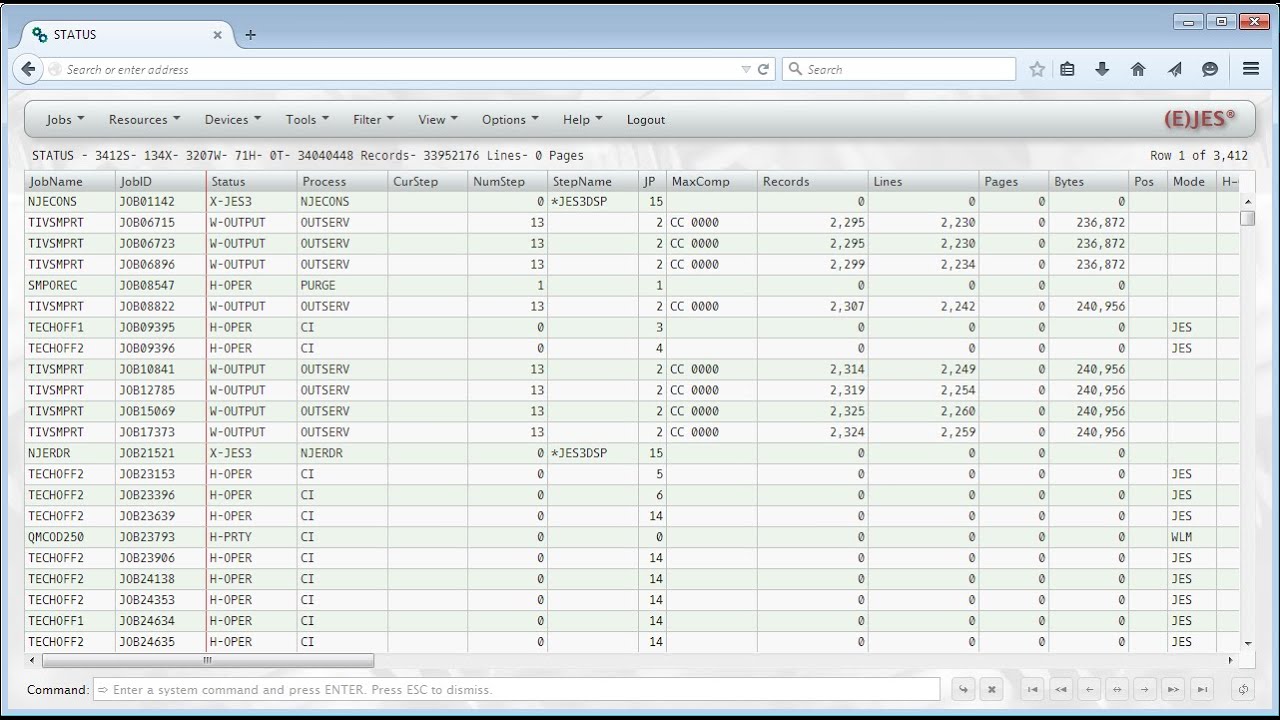Open the Filter dropdown menu
1280x720 pixels.
(373, 119)
